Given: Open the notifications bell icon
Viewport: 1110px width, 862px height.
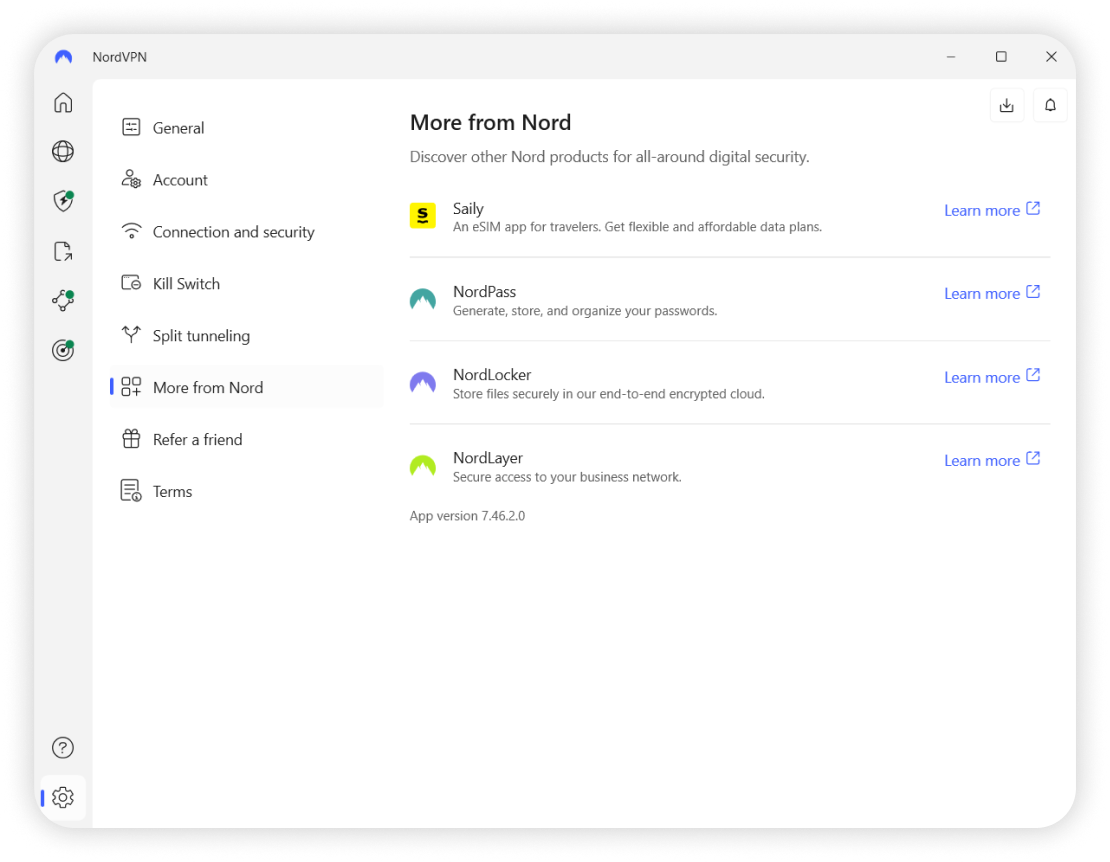Looking at the screenshot, I should pos(1050,105).
